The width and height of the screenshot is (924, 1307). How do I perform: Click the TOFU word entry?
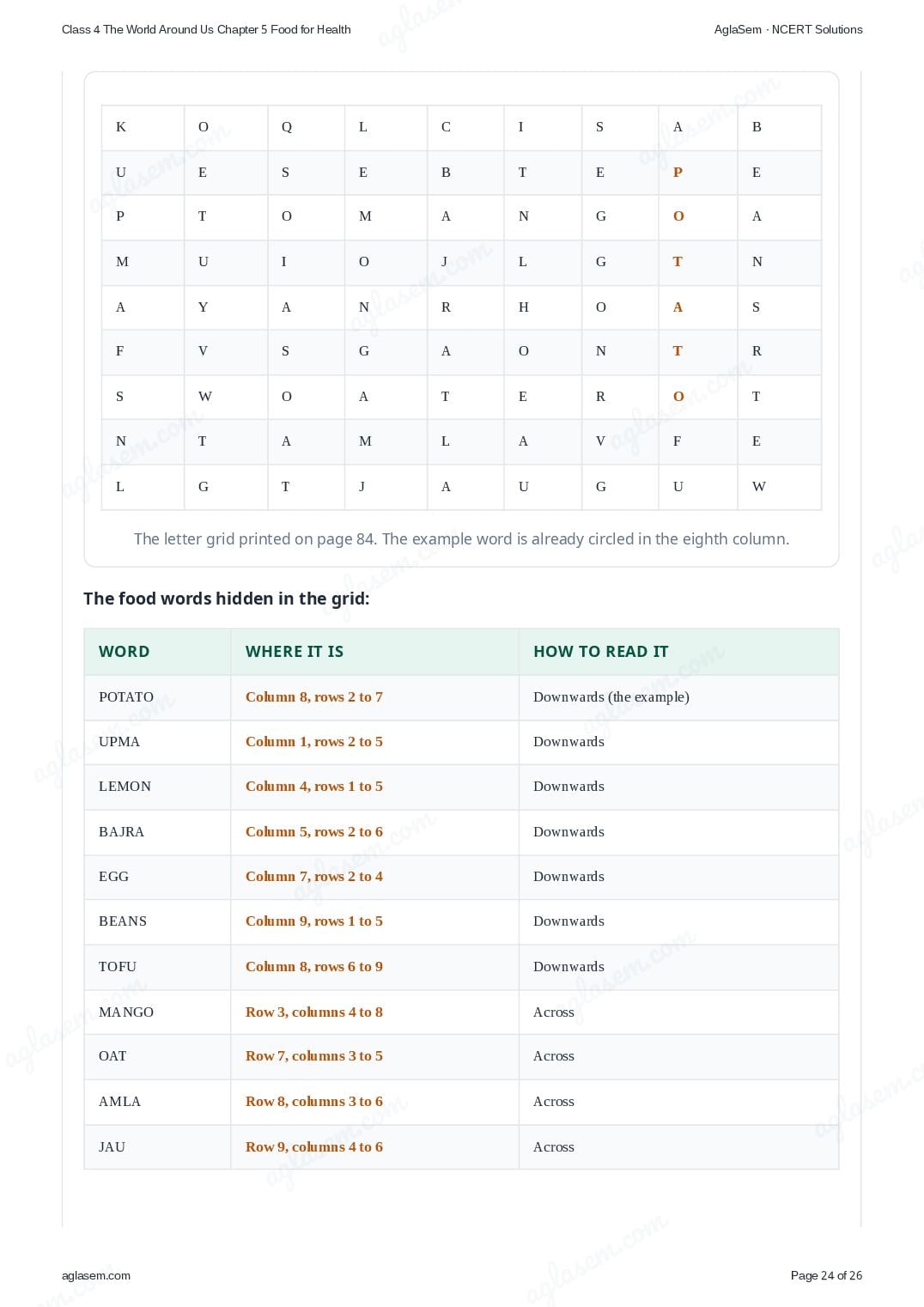click(118, 967)
